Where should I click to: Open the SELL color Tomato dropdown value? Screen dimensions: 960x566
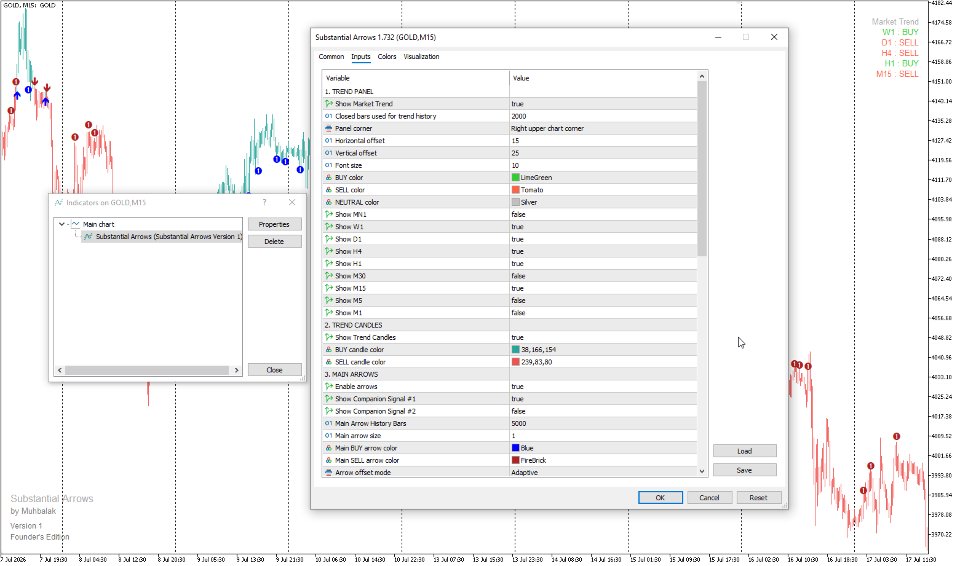tap(603, 190)
